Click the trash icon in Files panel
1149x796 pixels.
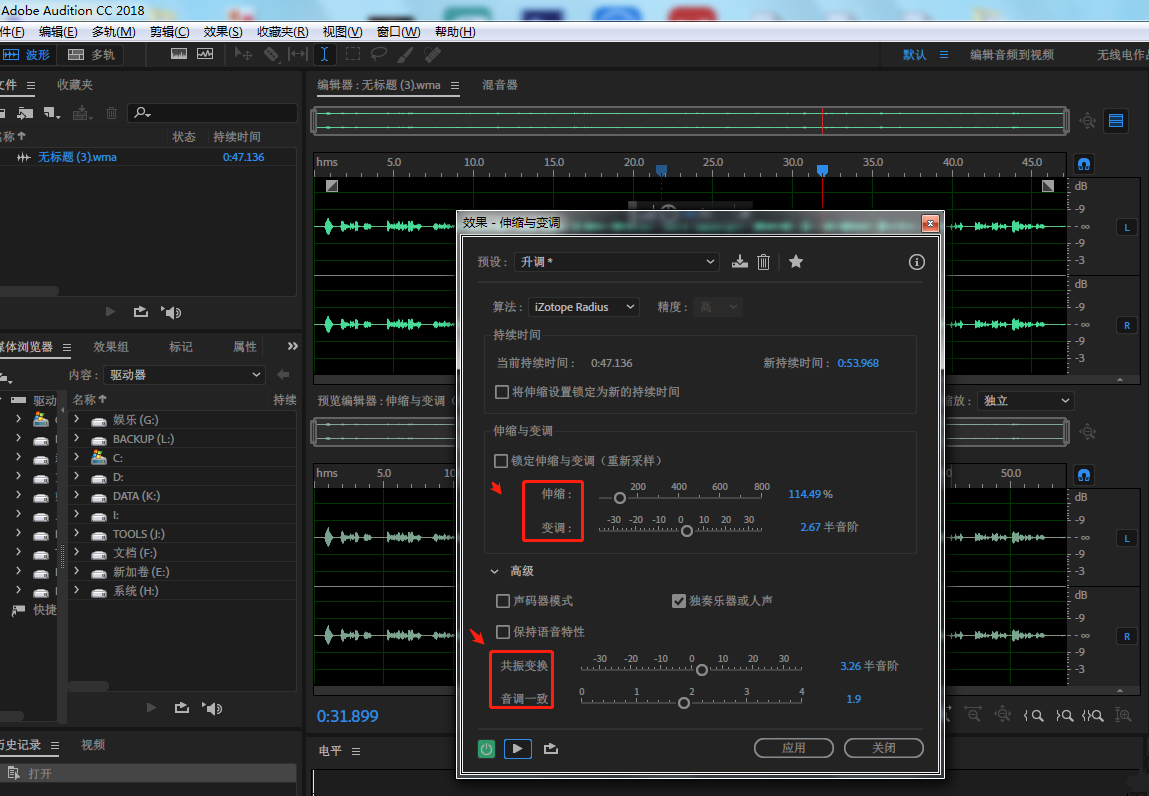point(111,113)
